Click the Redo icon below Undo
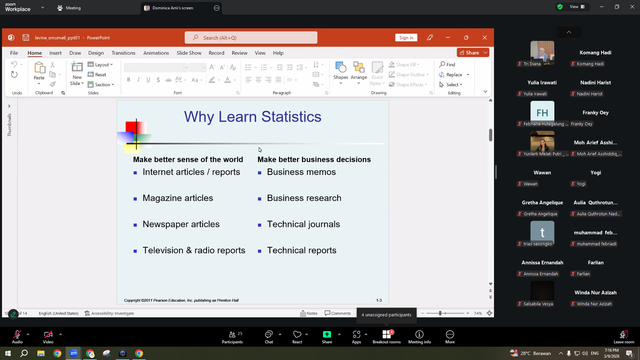 click(x=14, y=75)
